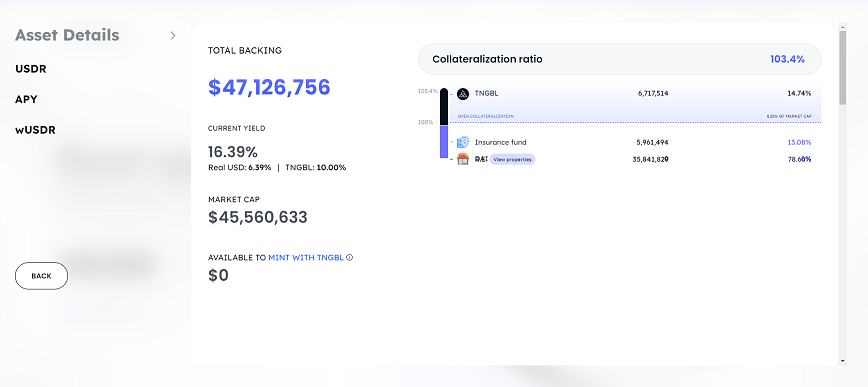868x387 pixels.
Task: Click the Insurance fund row label
Action: [500, 142]
